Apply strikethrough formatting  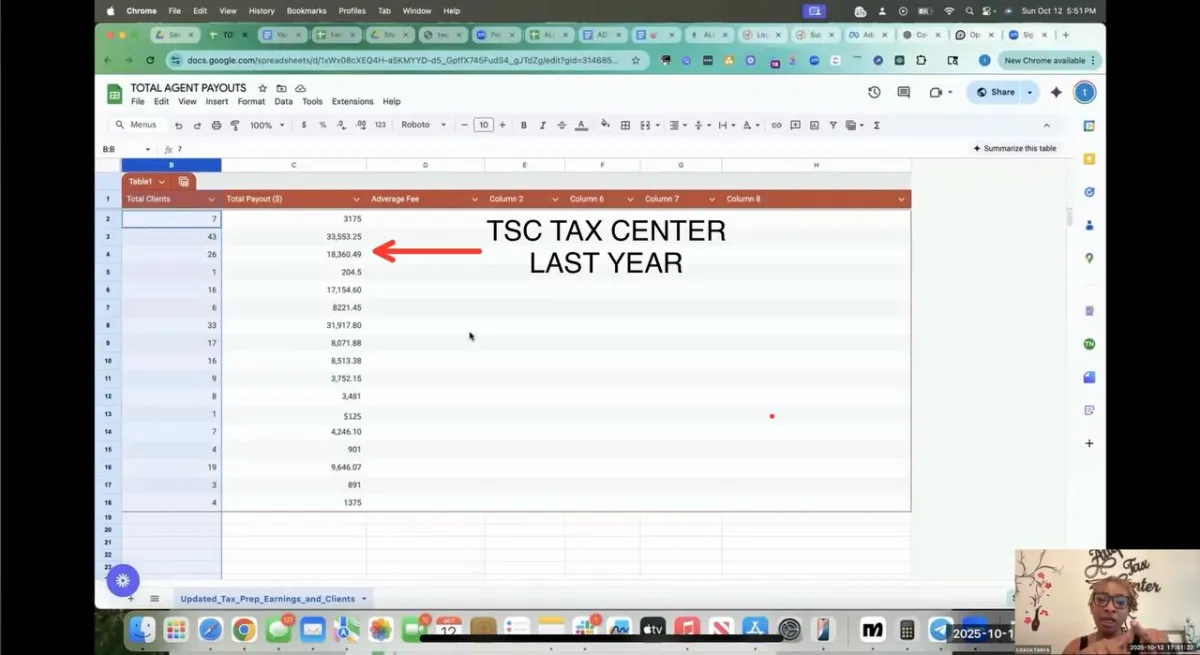pyautogui.click(x=562, y=126)
